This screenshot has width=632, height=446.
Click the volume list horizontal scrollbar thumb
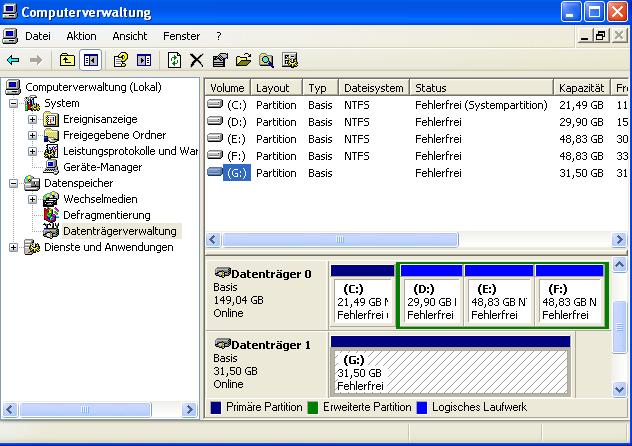340,240
